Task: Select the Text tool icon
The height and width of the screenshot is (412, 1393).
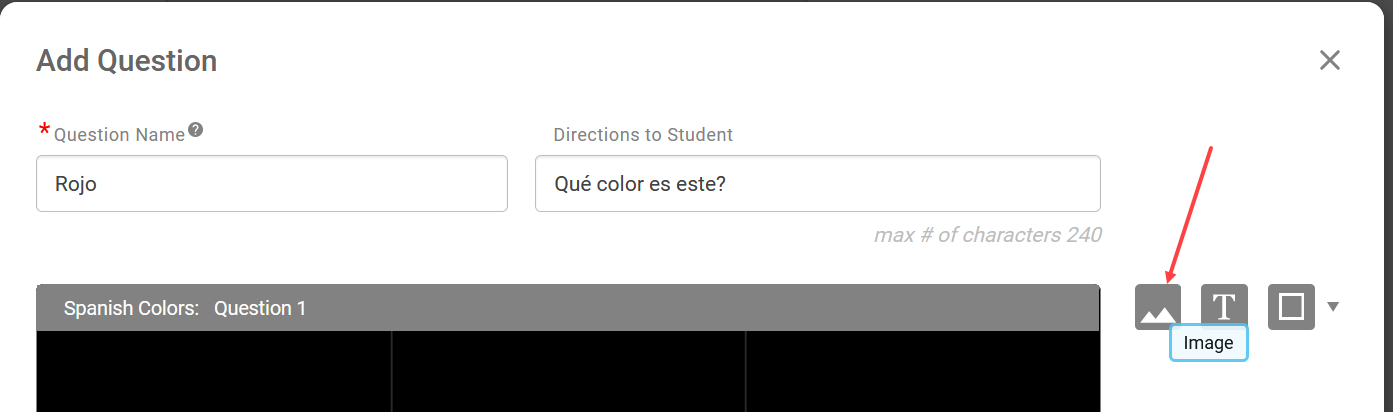Action: pyautogui.click(x=1224, y=307)
